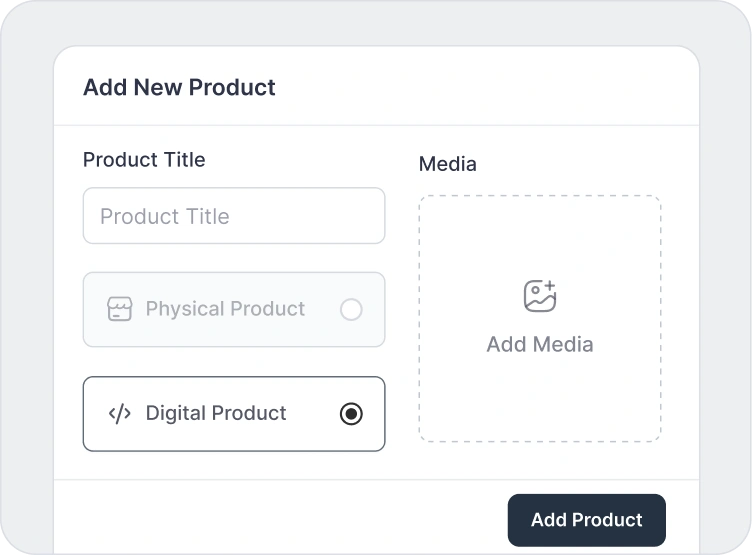This screenshot has height=555, width=752.
Task: Click the code brackets icon beside Digital Product
Action: click(x=119, y=414)
